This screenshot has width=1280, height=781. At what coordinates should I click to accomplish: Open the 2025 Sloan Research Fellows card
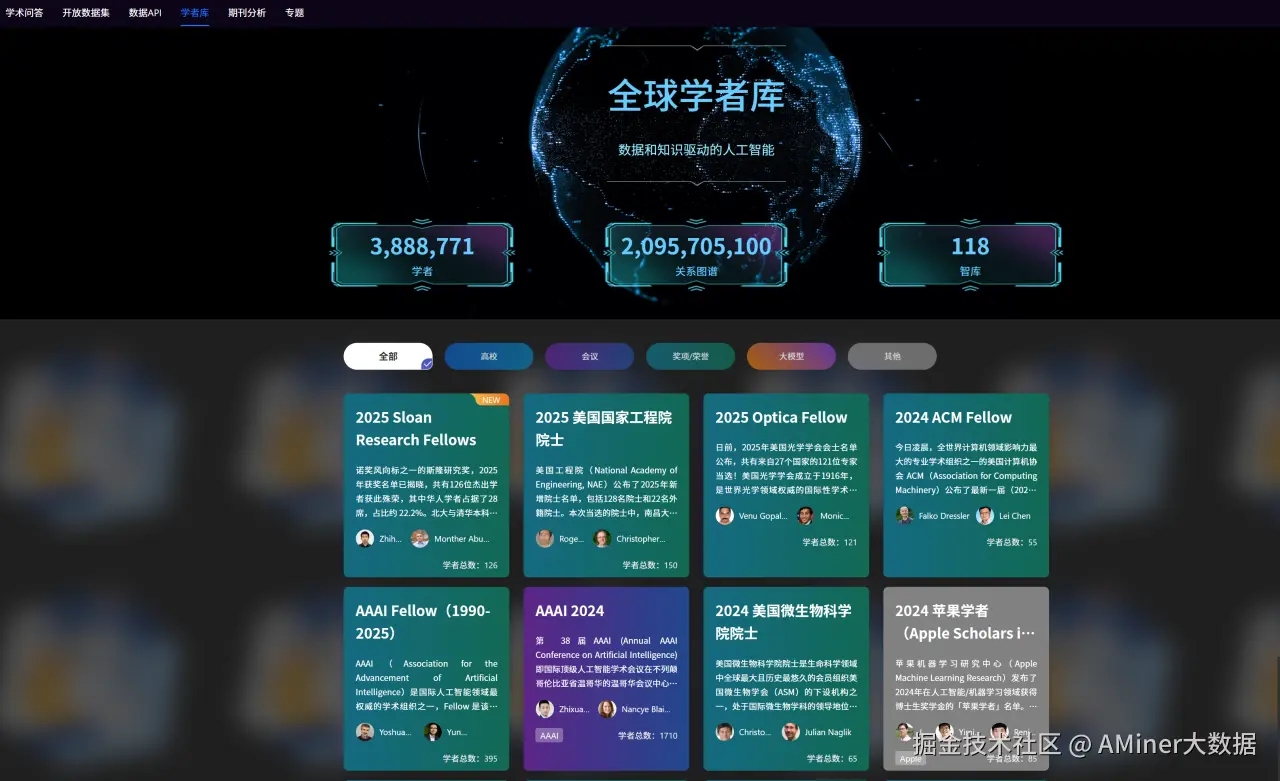(427, 485)
